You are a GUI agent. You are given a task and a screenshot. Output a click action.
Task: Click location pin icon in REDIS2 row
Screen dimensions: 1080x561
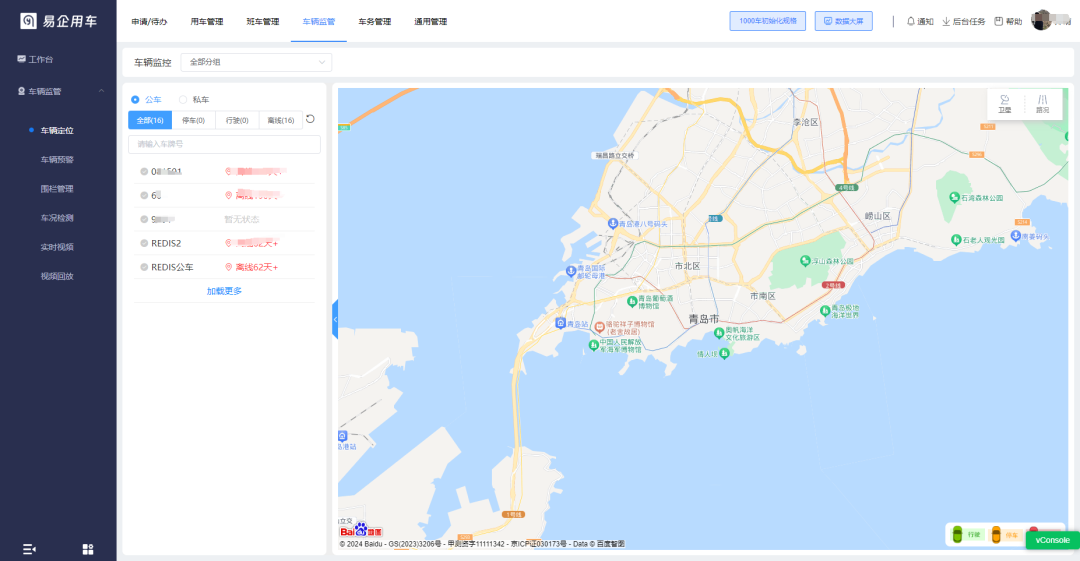[229, 243]
